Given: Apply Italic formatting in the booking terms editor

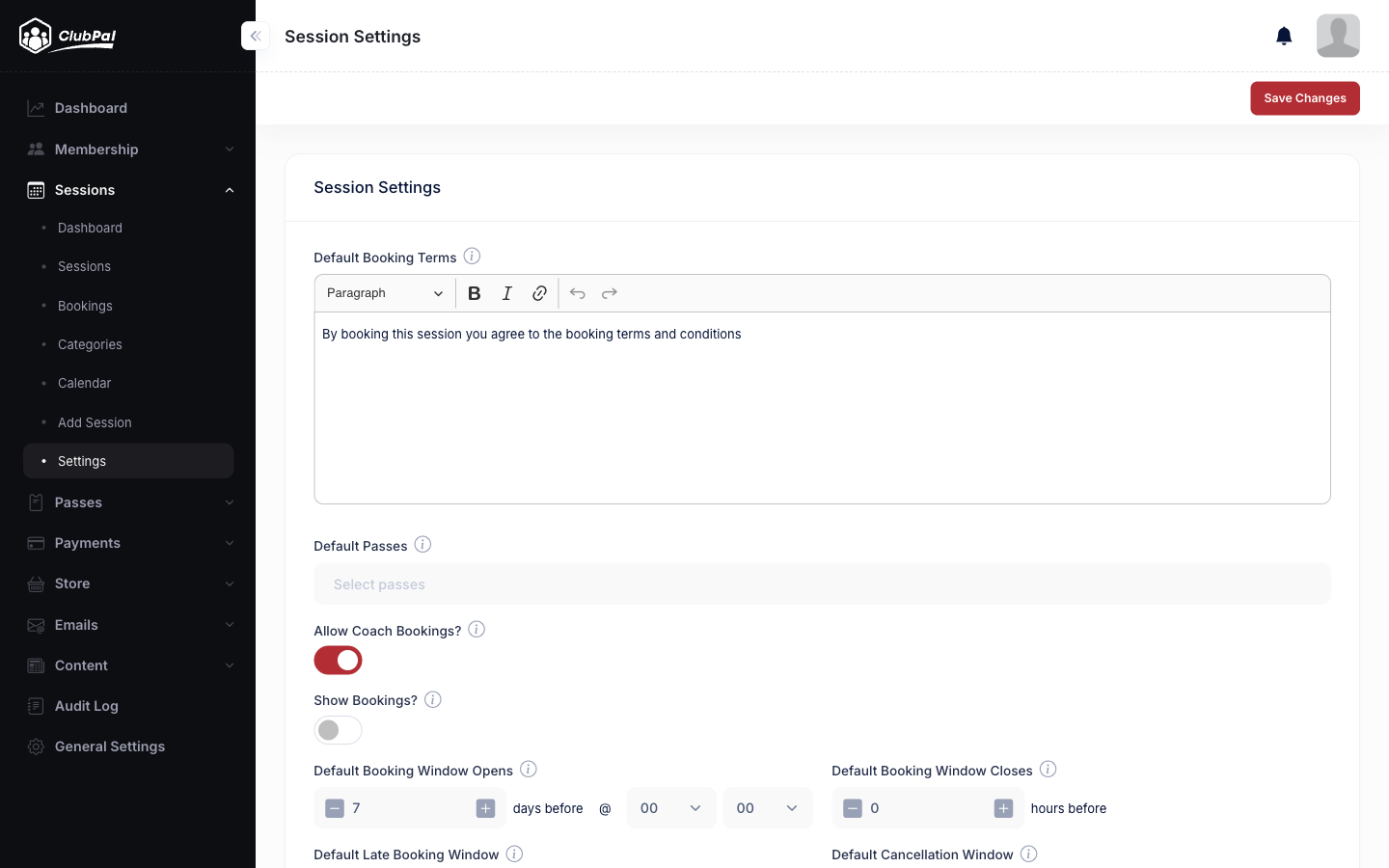Looking at the screenshot, I should coord(506,293).
